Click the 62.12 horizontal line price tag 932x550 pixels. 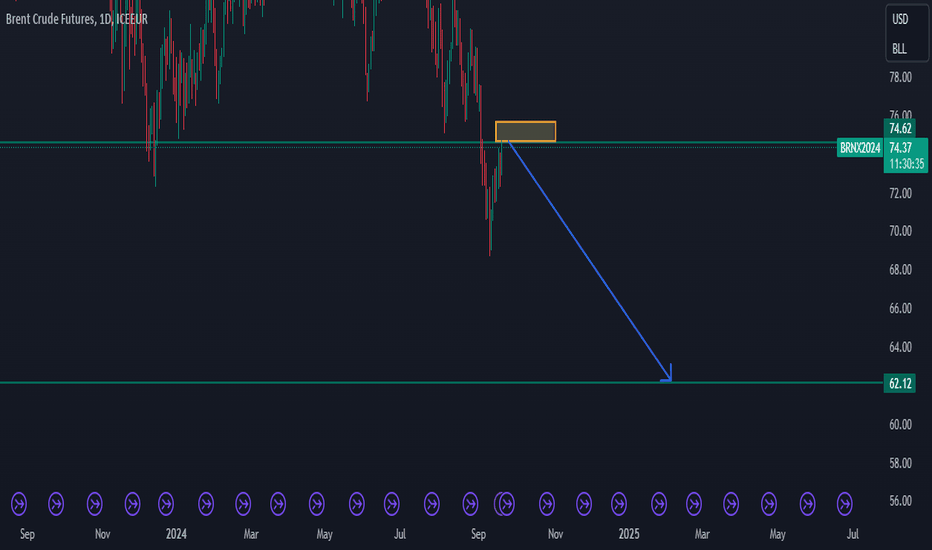tap(899, 384)
